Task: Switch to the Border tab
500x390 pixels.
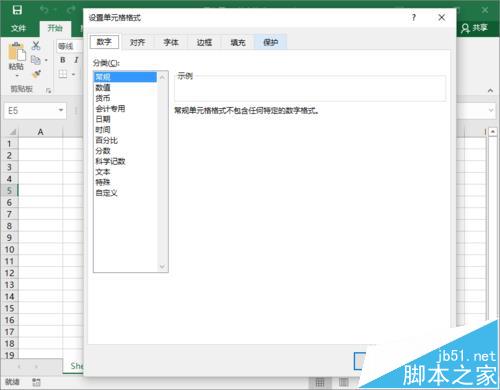Action: (x=204, y=42)
